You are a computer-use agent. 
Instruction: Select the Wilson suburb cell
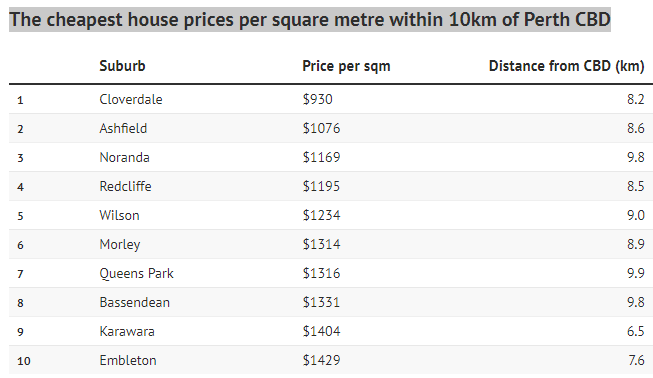pyautogui.click(x=119, y=215)
